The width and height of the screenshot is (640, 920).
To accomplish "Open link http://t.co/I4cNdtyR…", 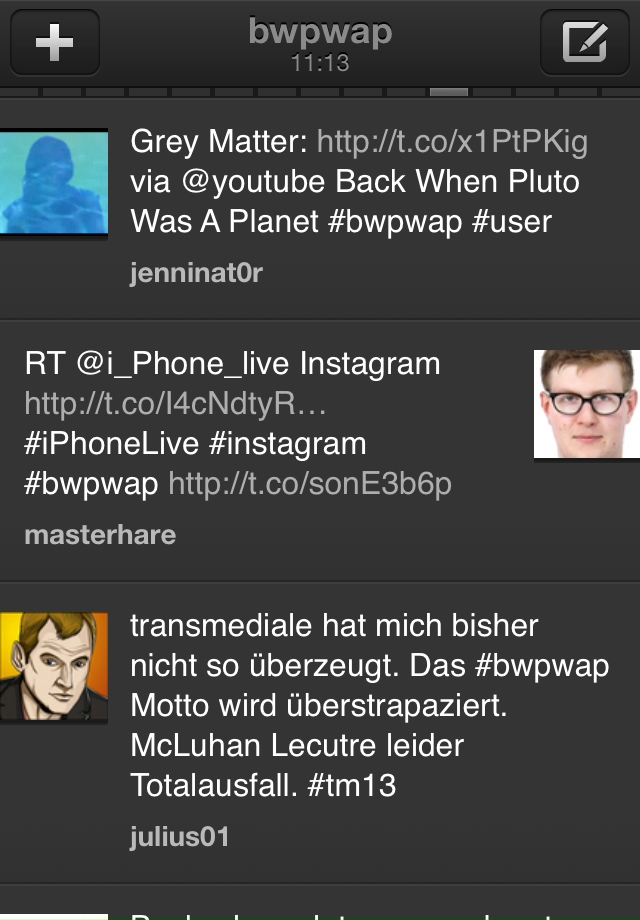I will coord(175,404).
